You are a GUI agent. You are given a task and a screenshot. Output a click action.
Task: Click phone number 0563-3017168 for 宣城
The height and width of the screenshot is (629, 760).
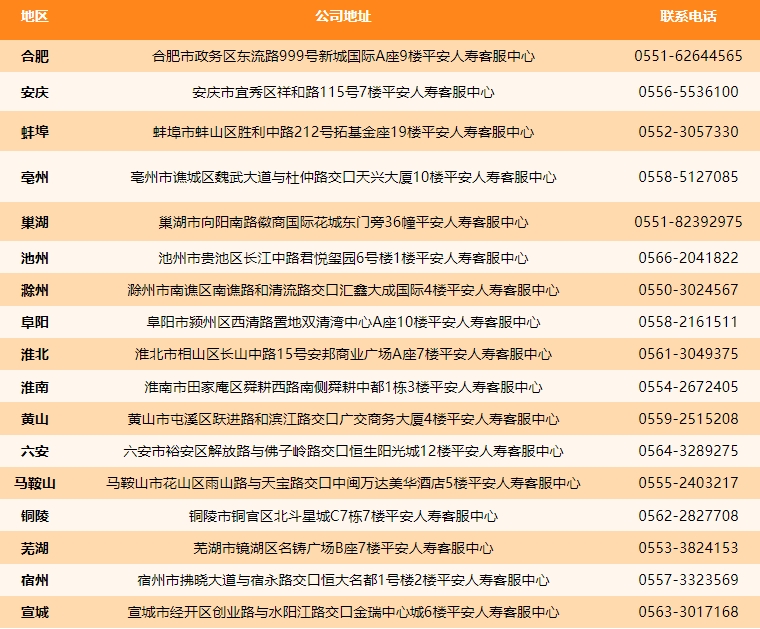tap(688, 612)
